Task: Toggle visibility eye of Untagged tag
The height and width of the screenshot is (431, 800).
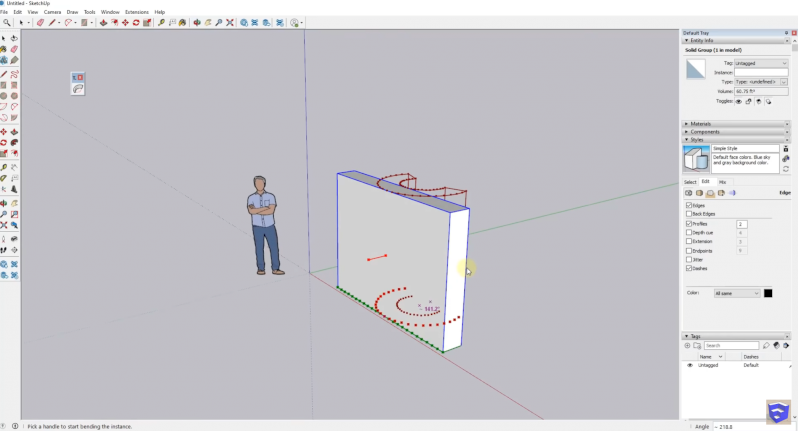Action: click(x=689, y=365)
